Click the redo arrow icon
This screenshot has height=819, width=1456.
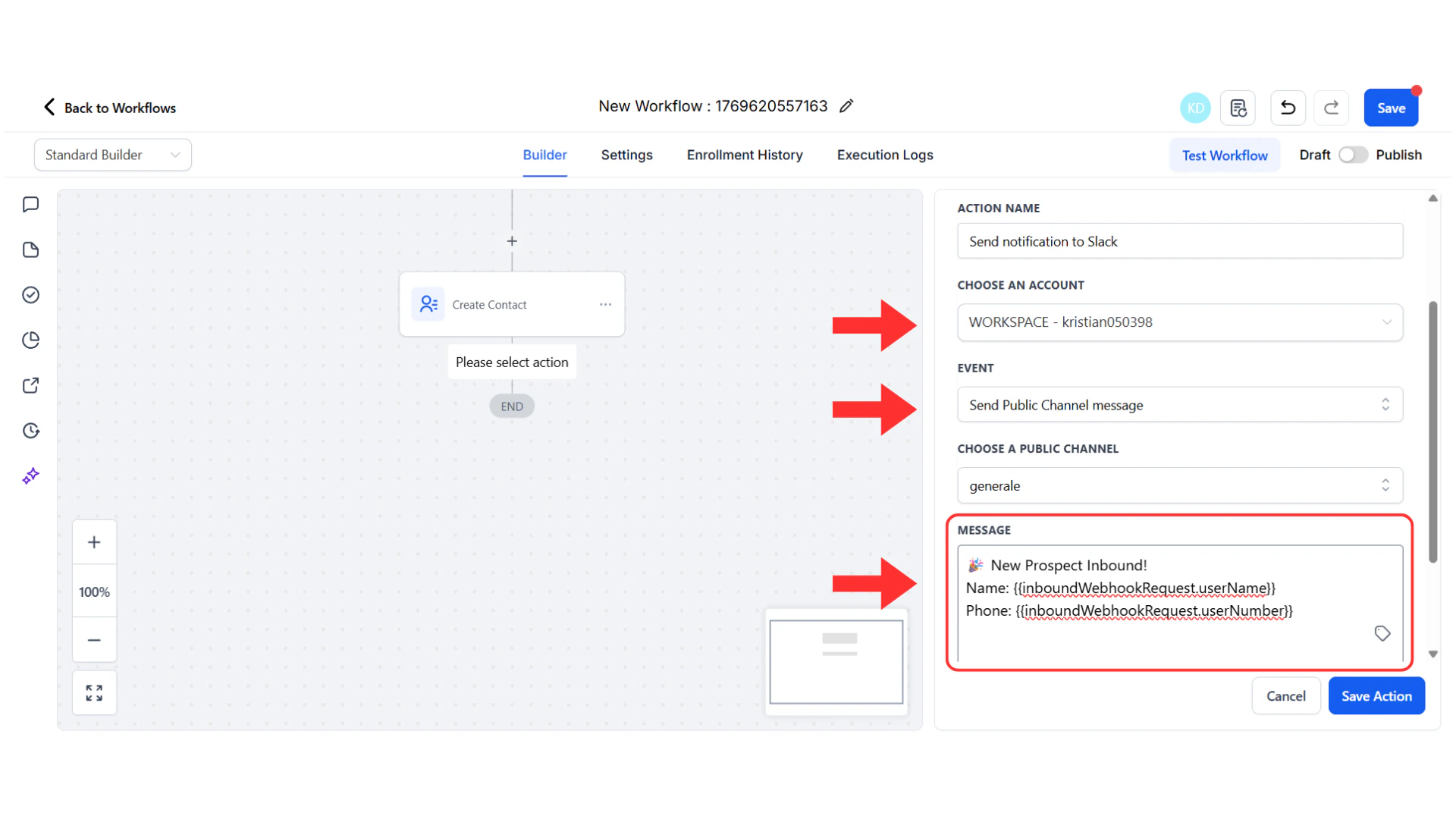(x=1331, y=108)
